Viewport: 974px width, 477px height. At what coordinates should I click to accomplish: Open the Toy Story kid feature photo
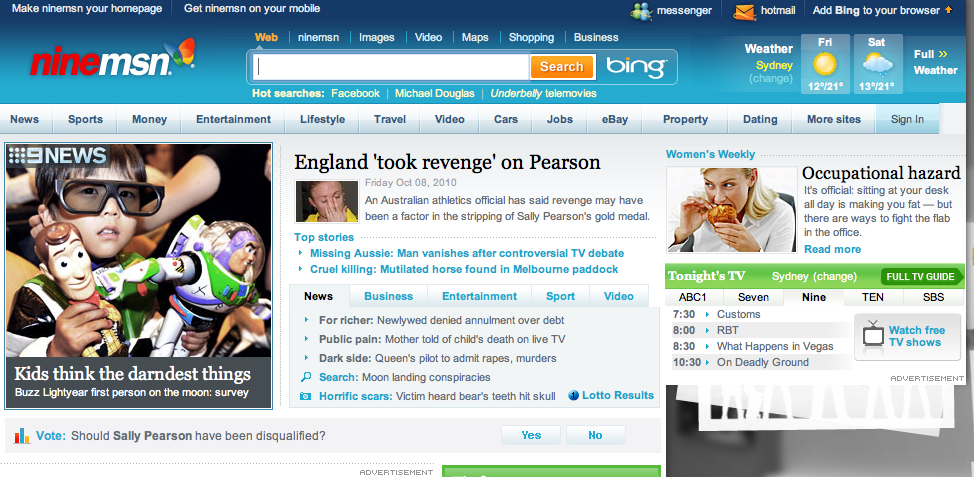(139, 251)
